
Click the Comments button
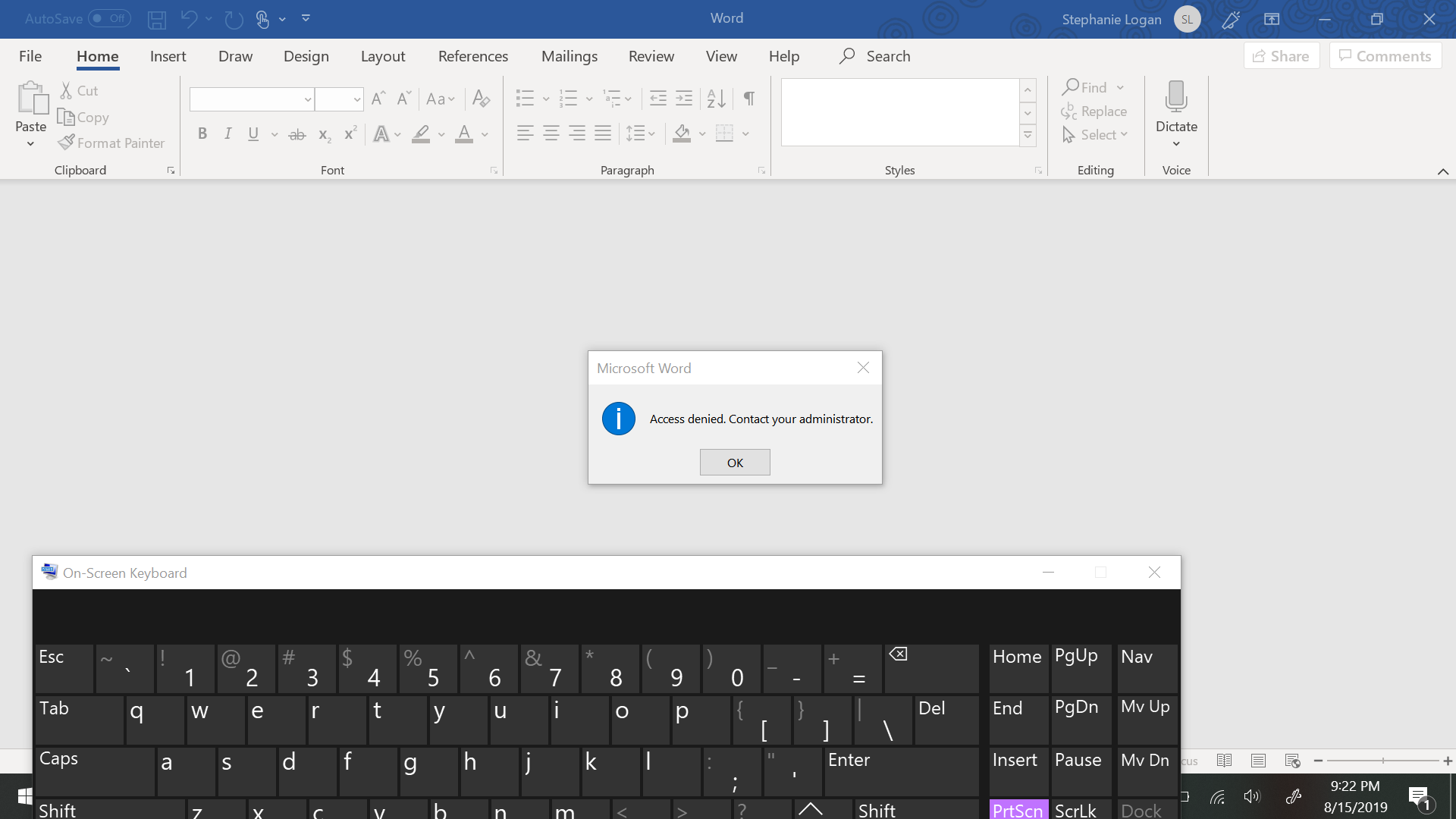(x=1385, y=56)
